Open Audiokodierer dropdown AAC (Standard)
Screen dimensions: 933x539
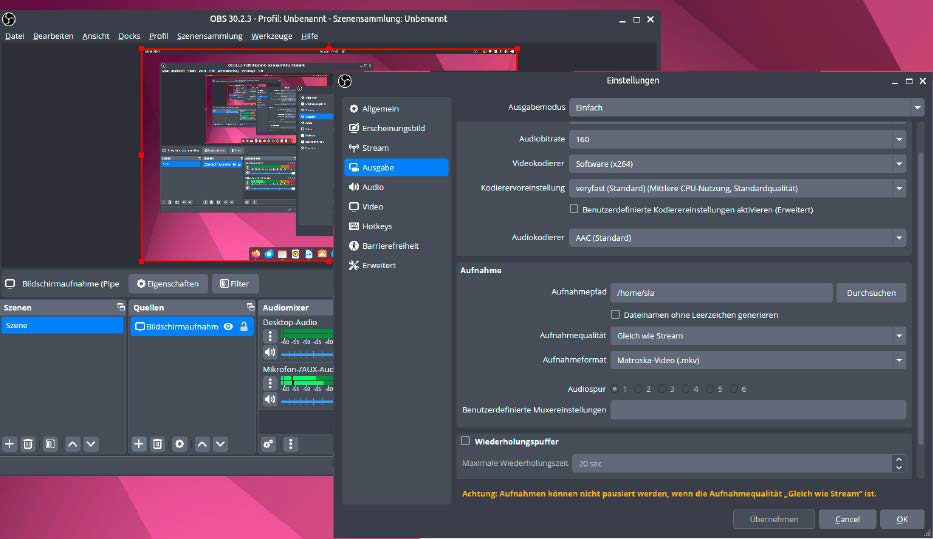click(738, 237)
